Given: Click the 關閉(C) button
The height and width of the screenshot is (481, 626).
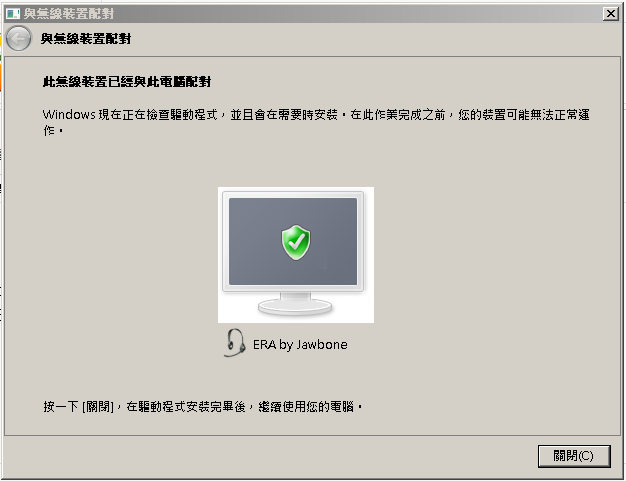Looking at the screenshot, I should coord(574,456).
